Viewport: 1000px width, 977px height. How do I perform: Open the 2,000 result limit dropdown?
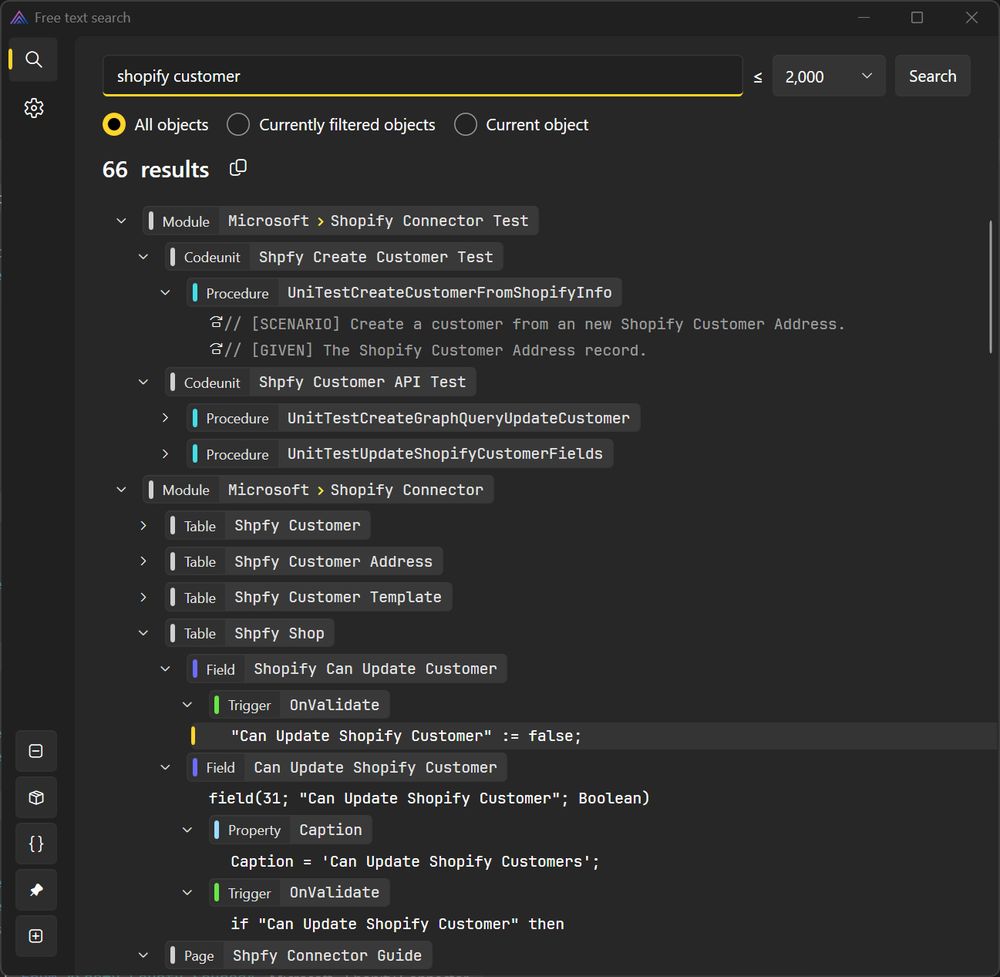(x=828, y=76)
